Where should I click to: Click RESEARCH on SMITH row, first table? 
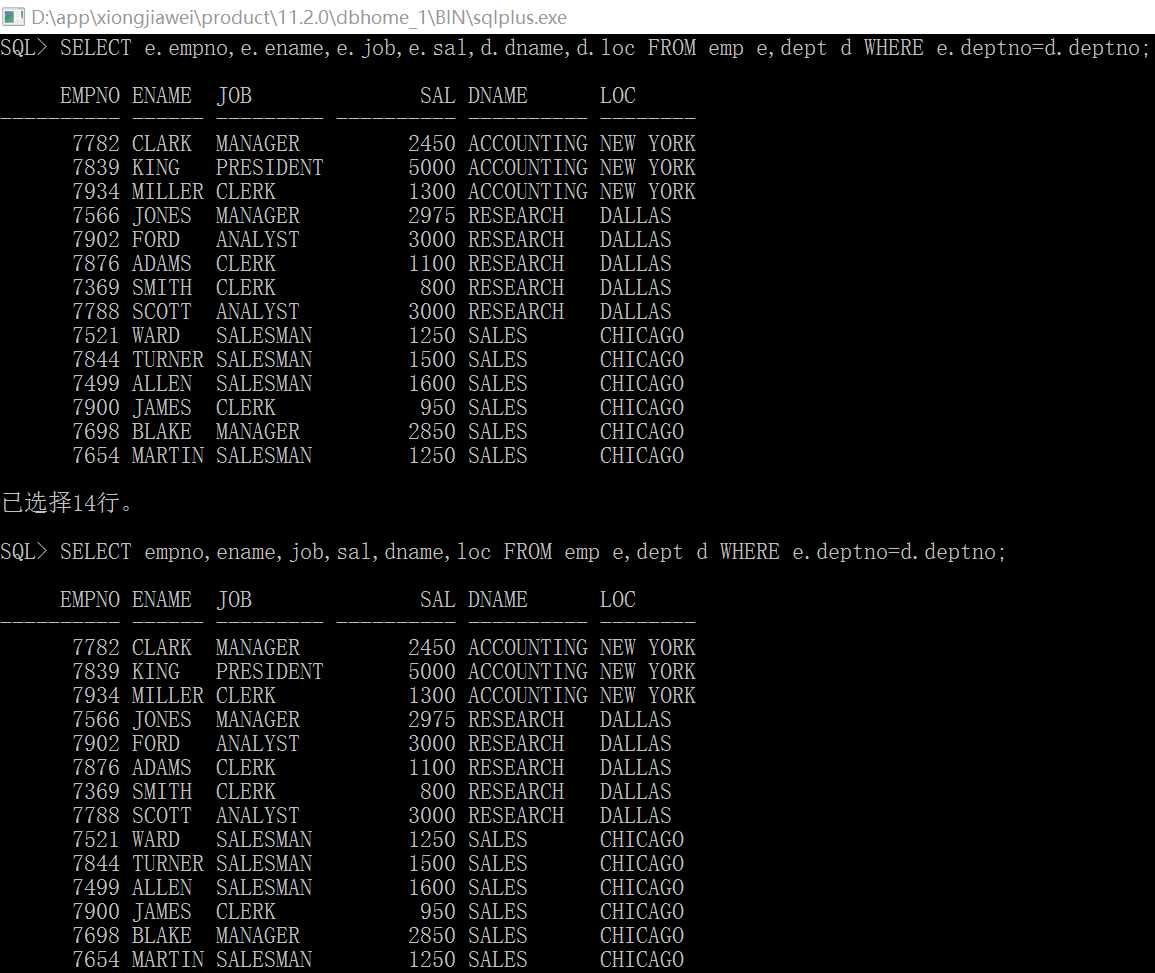pos(516,288)
